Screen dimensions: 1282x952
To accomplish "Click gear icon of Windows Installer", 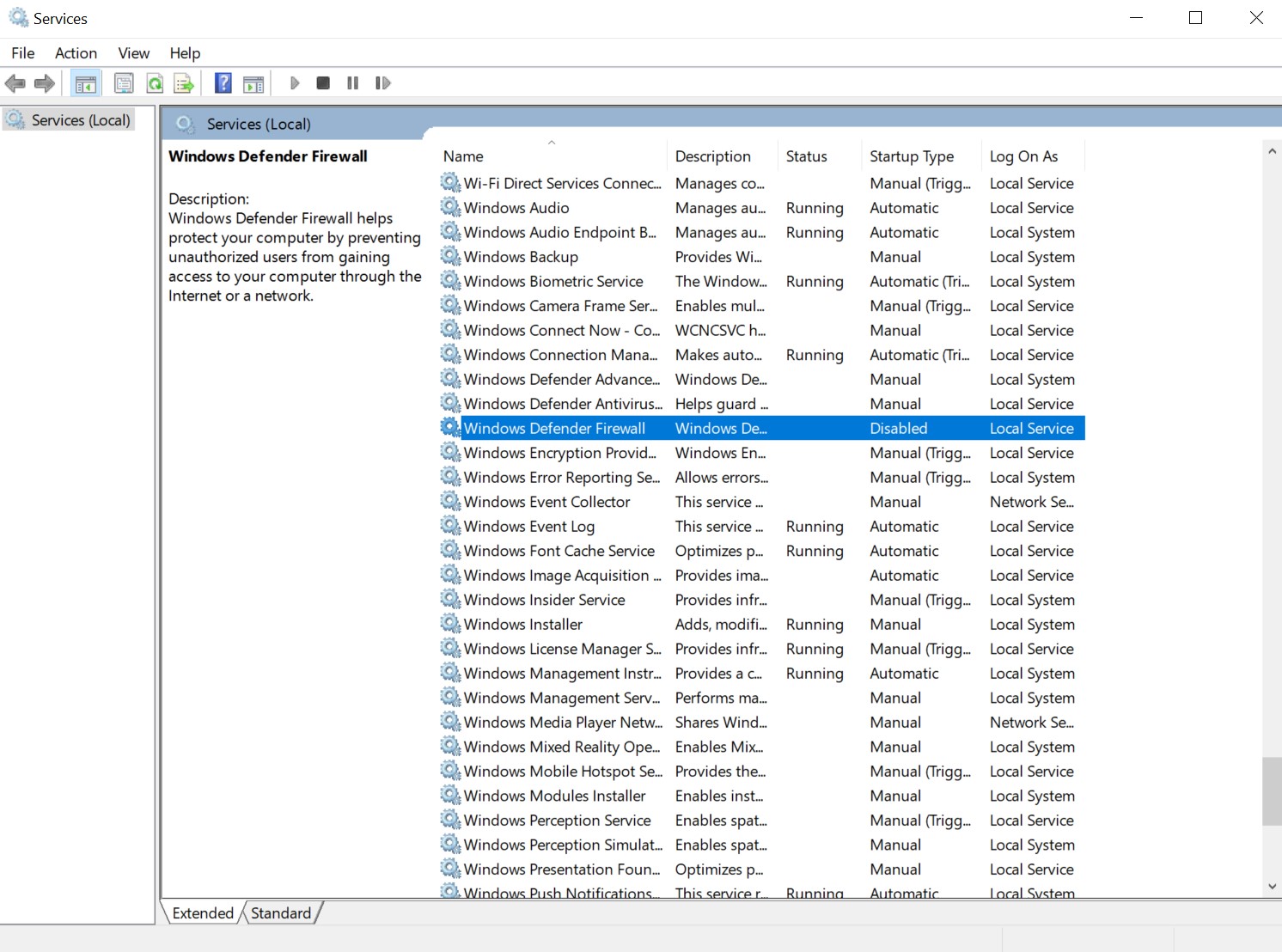I will (x=450, y=624).
